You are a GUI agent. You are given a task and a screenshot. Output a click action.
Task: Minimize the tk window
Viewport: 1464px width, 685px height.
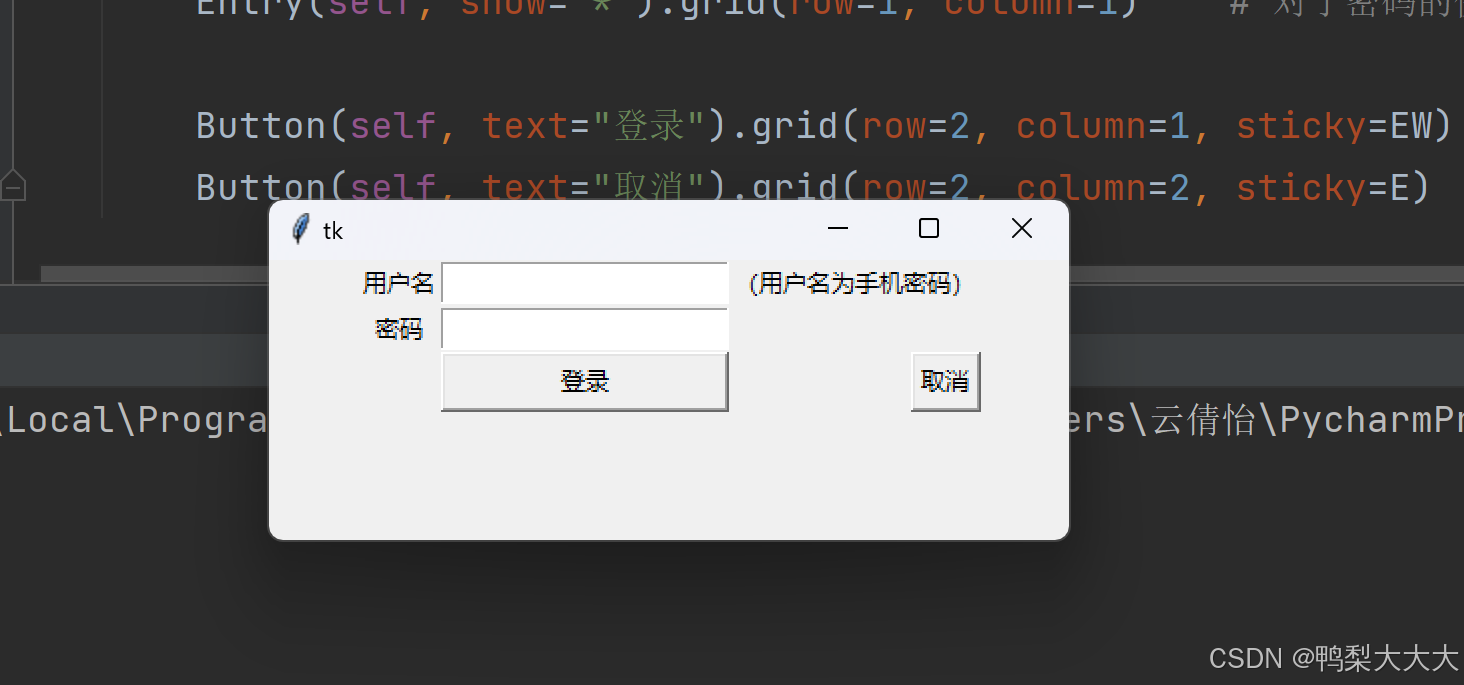coord(838,229)
